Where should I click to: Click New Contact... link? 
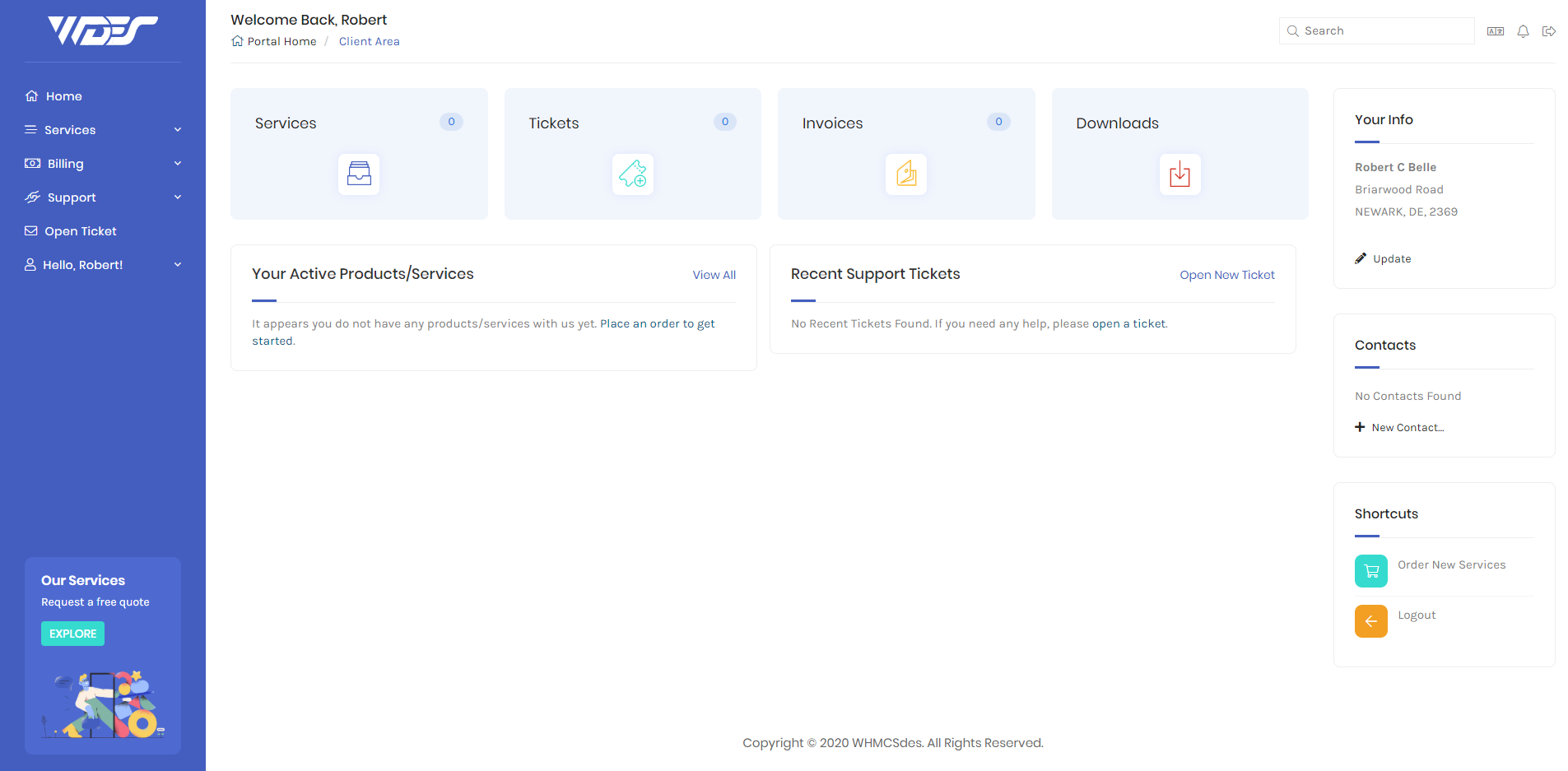pyautogui.click(x=1407, y=427)
